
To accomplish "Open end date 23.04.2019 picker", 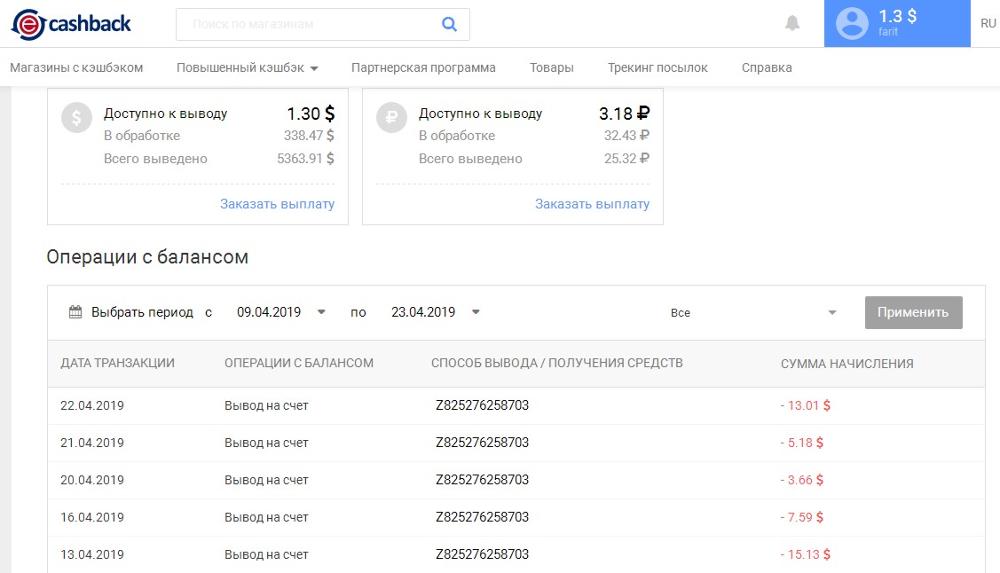I will (436, 312).
